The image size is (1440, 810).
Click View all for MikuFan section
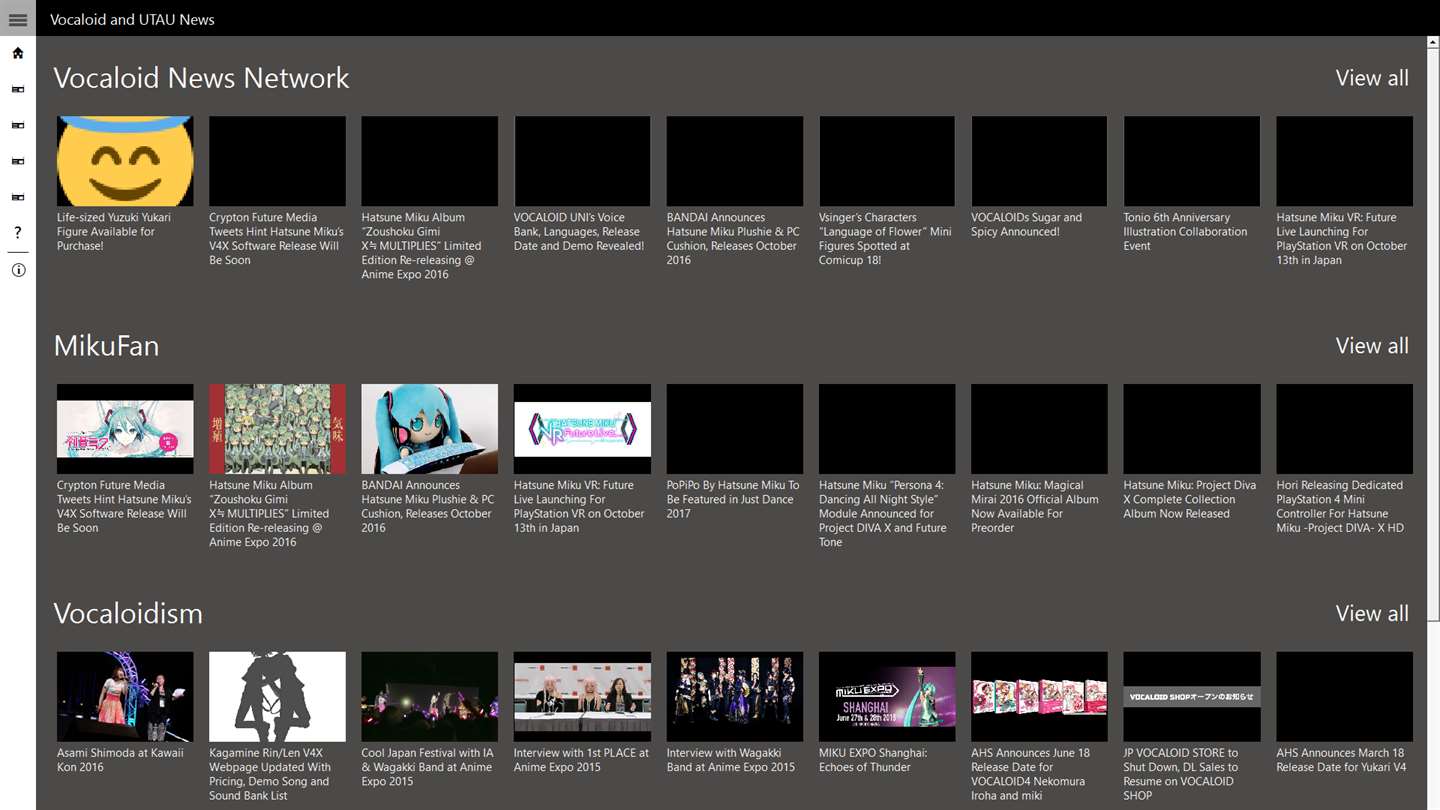click(1372, 346)
